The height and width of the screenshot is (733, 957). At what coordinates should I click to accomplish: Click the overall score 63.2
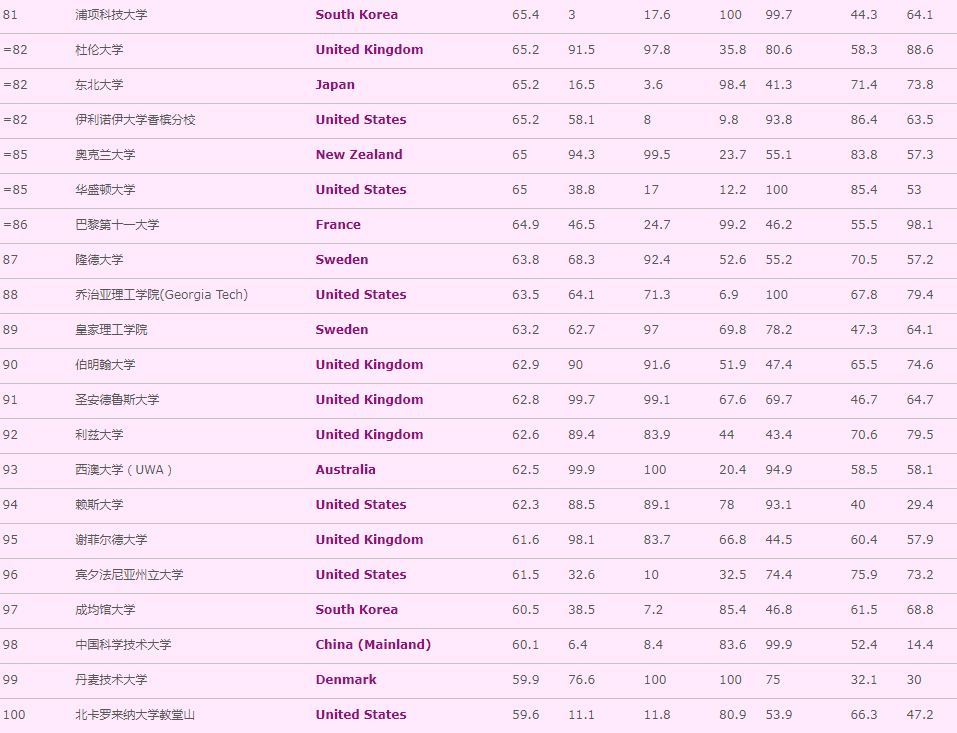click(525, 330)
